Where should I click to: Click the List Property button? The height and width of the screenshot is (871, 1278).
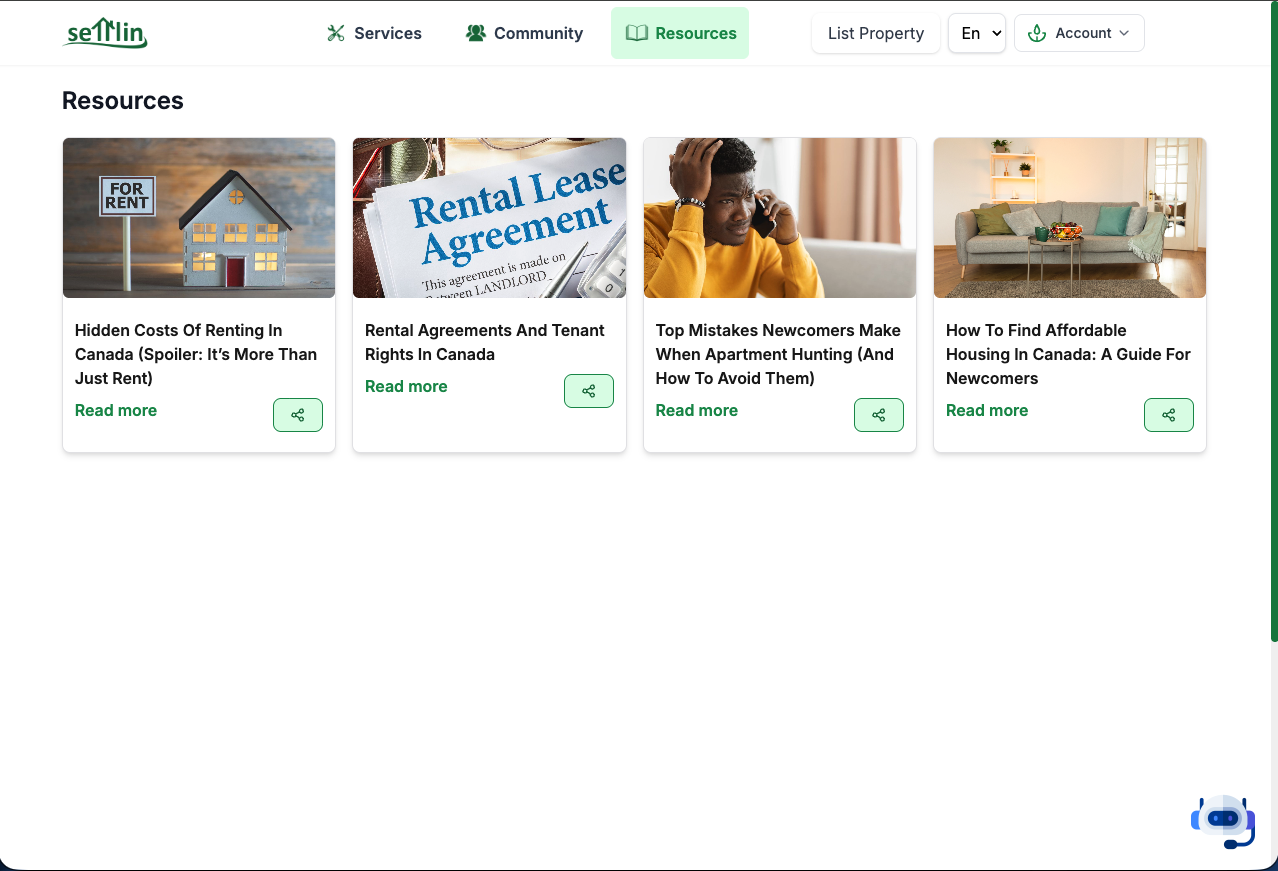coord(876,33)
